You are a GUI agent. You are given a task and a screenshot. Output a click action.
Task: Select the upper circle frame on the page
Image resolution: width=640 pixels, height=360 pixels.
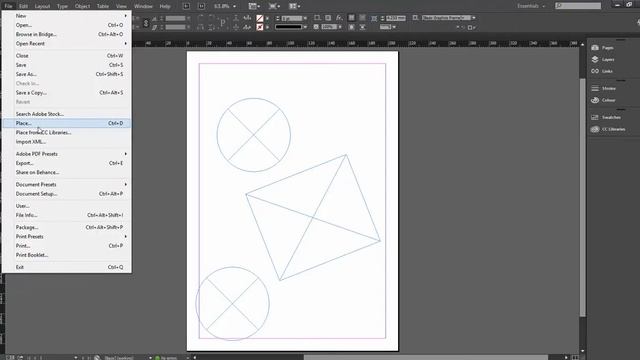pos(254,135)
